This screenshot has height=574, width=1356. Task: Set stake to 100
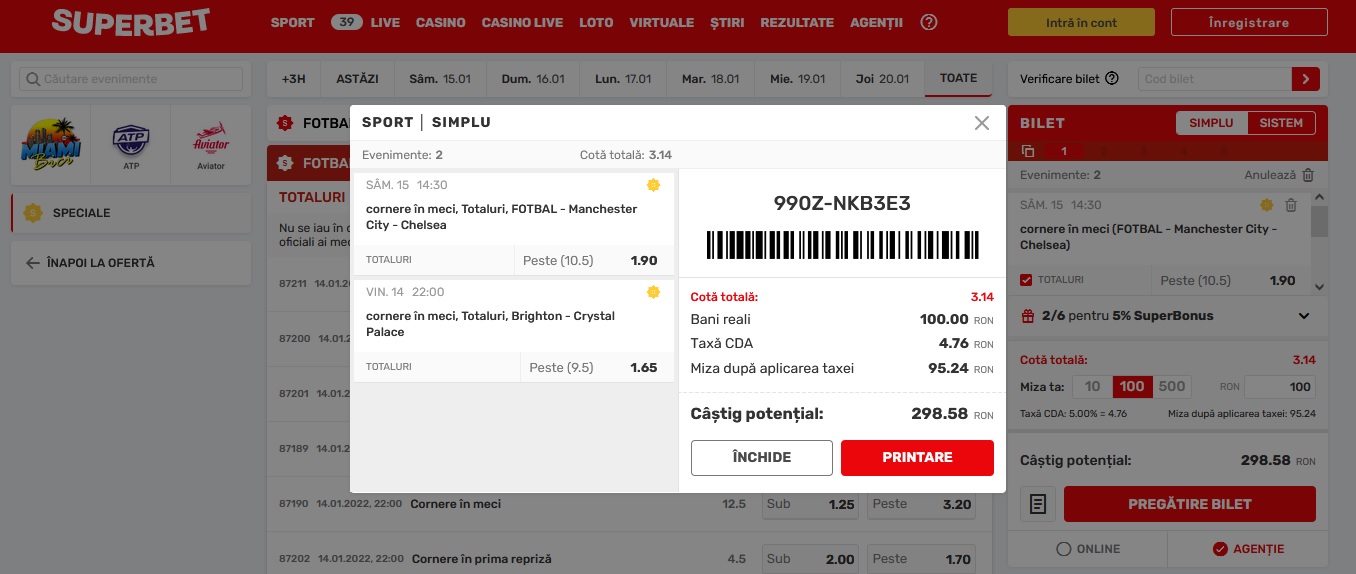point(1132,387)
